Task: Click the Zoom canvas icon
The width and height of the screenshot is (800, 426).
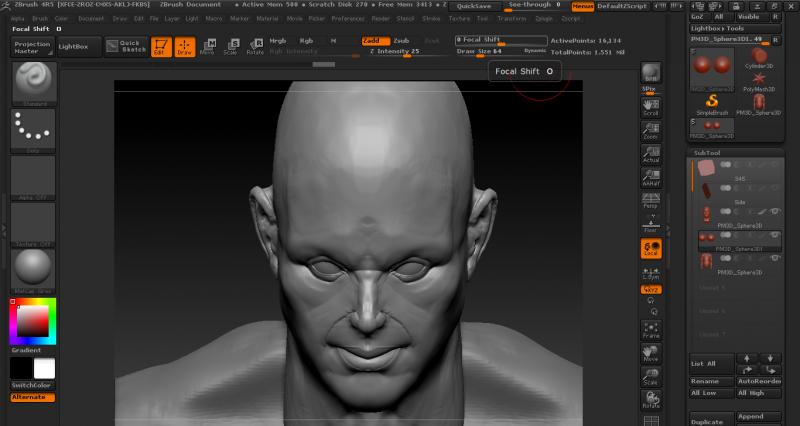Action: pyautogui.click(x=651, y=130)
